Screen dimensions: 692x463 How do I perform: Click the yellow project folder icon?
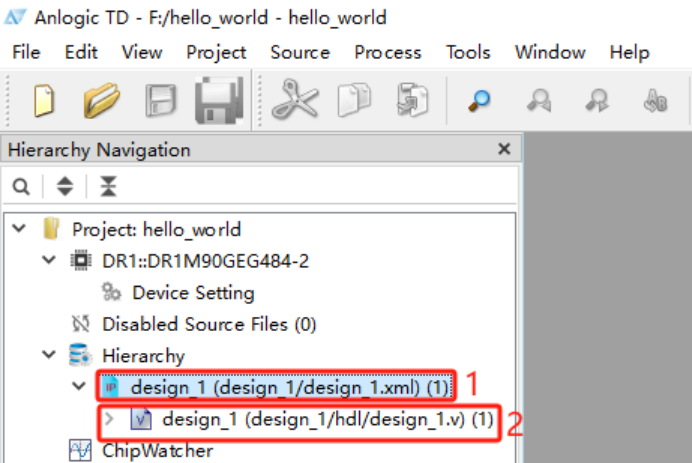51,229
